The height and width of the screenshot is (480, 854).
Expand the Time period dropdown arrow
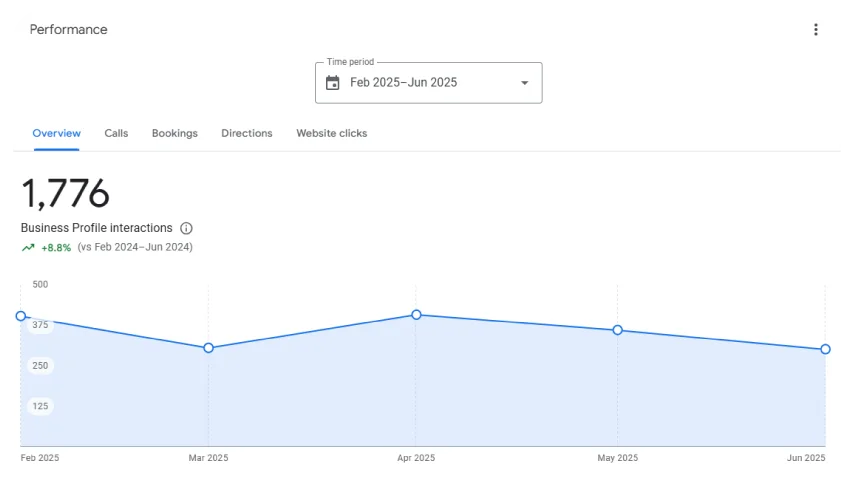coord(524,83)
